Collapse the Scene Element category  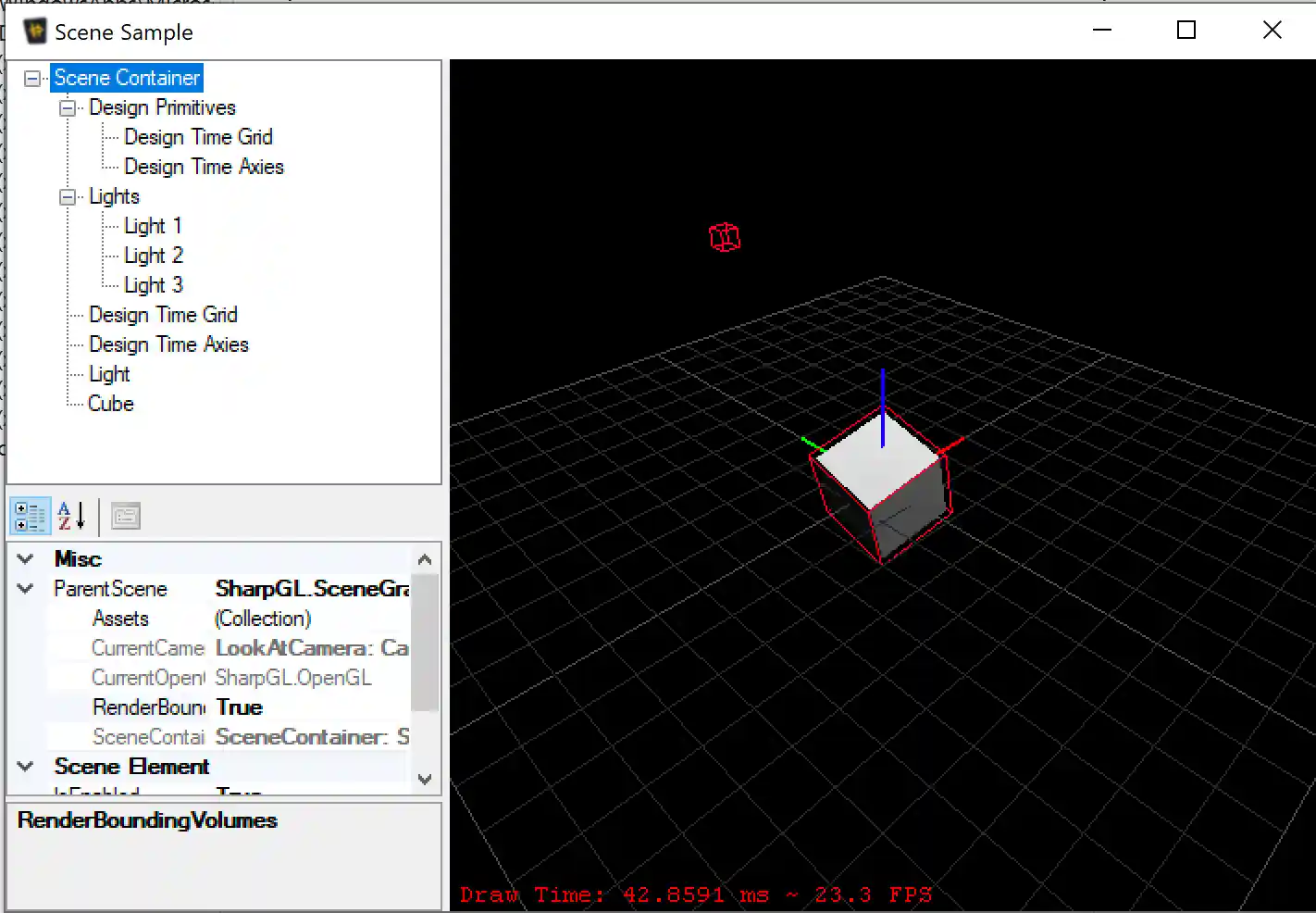point(26,767)
